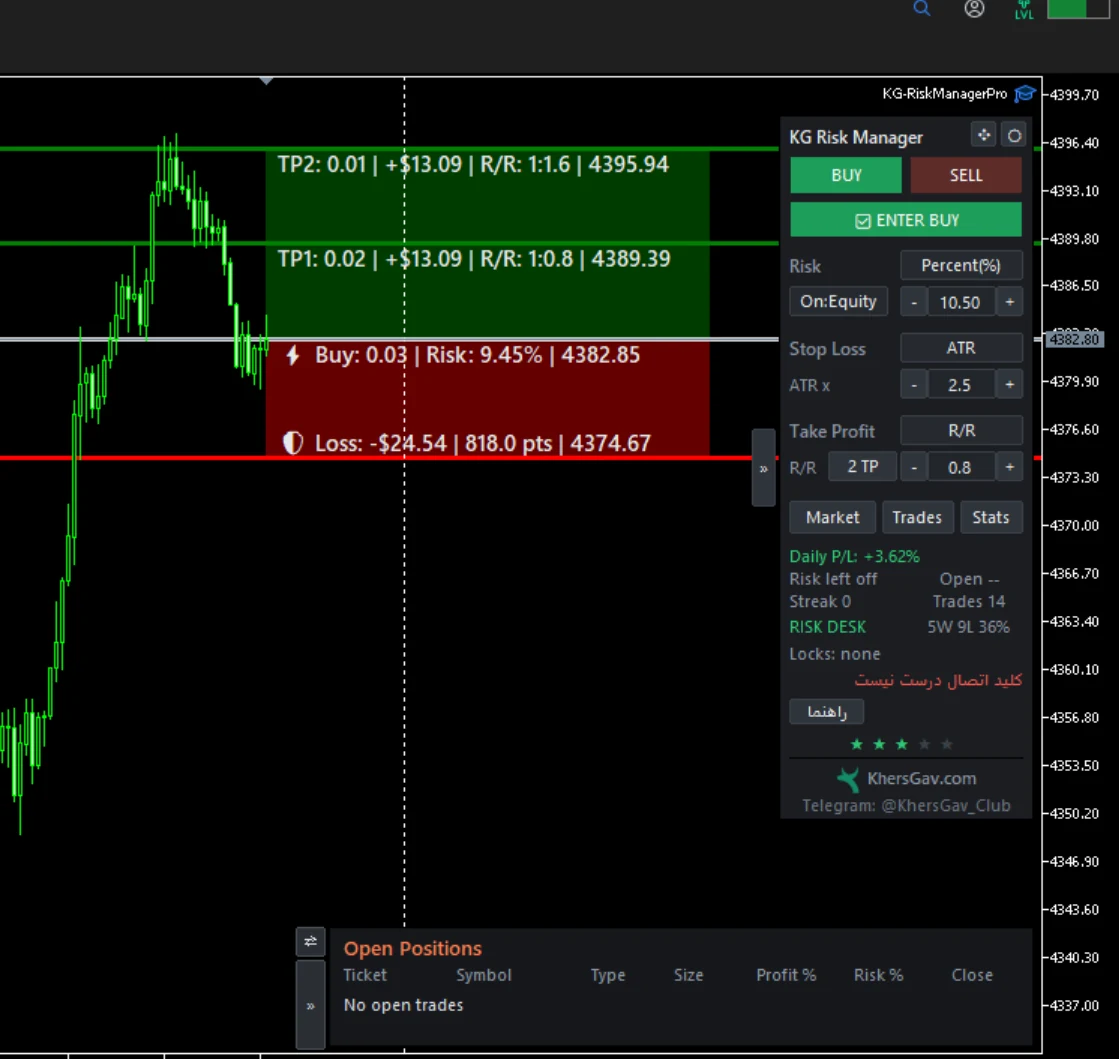Click the Daily P/L +3.62% text
Screen dimensions: 1119x1059
click(x=854, y=557)
